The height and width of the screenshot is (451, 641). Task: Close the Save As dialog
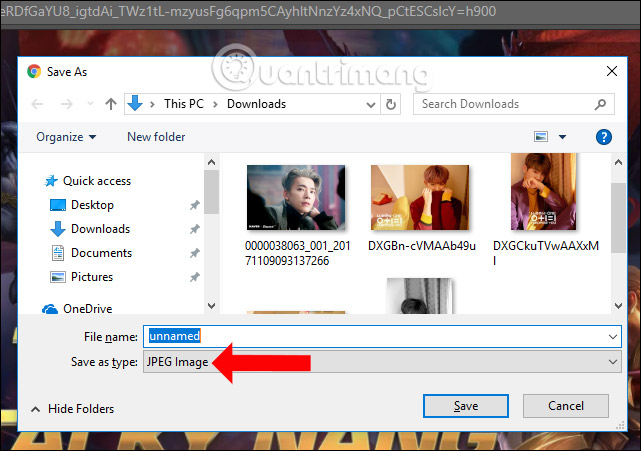click(612, 71)
